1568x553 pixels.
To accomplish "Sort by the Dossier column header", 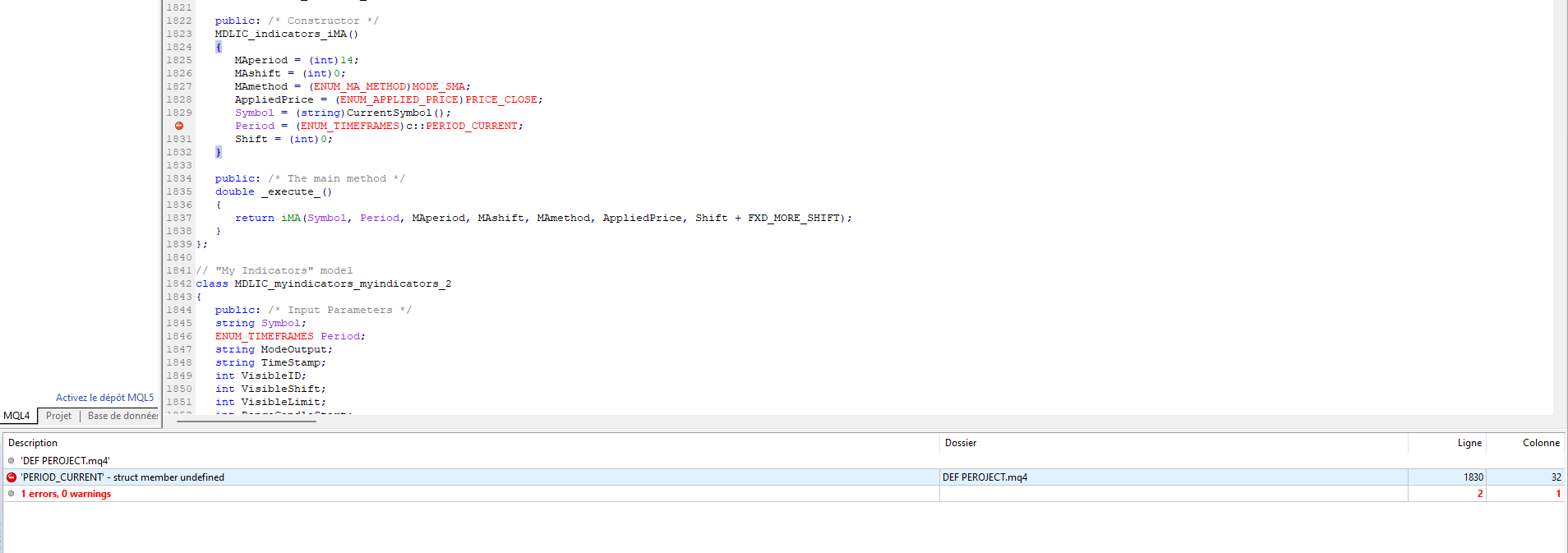I will point(1174,443).
